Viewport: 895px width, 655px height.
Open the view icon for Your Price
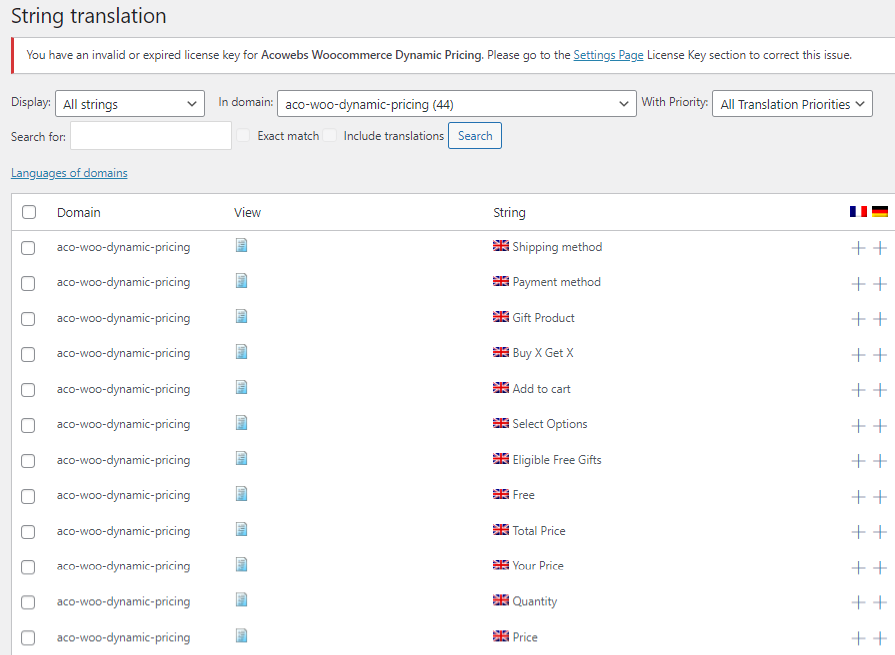(241, 565)
